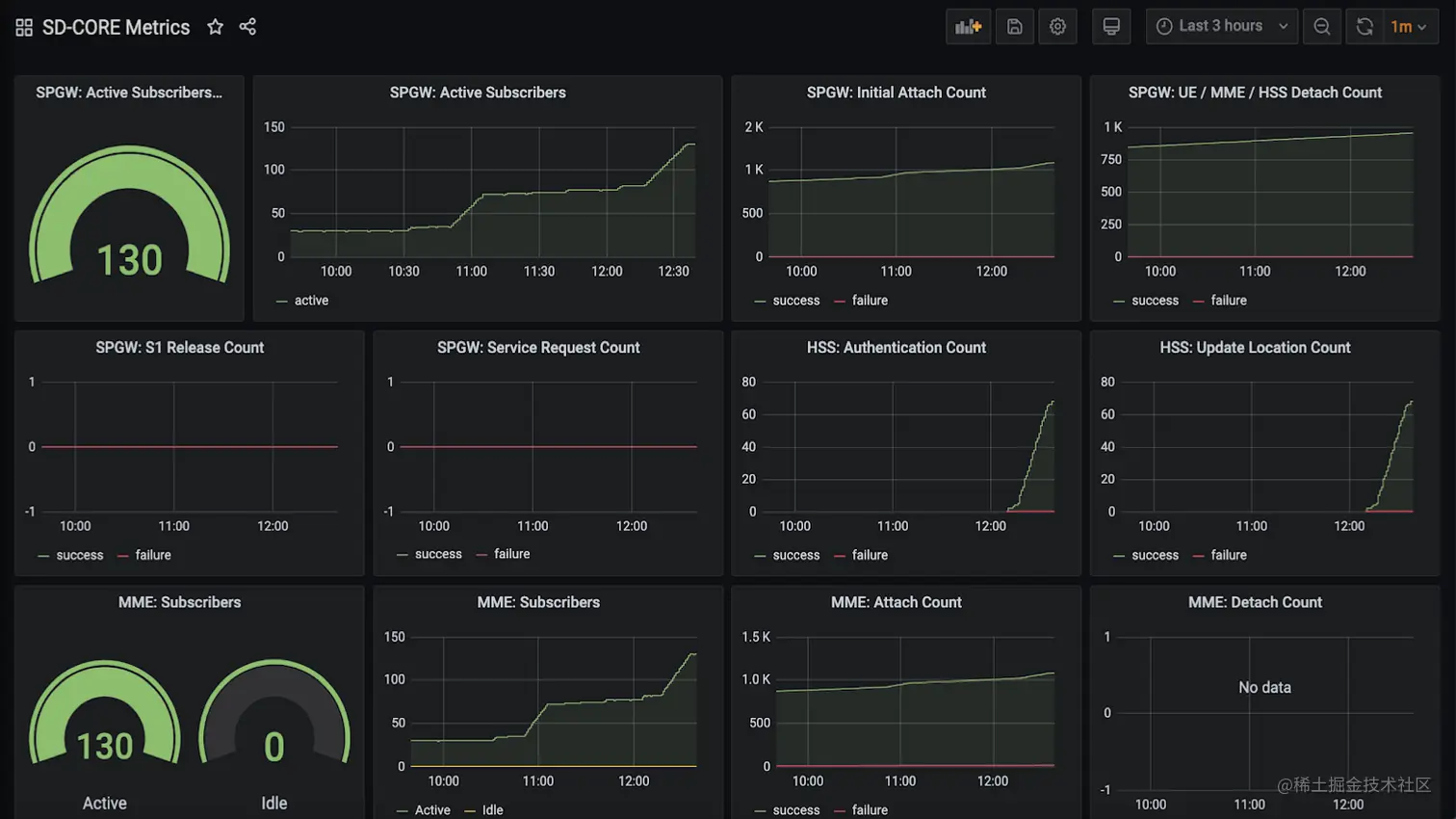Open the MME: Detach Count panel menu
This screenshot has height=819, width=1456.
pos(1255,602)
